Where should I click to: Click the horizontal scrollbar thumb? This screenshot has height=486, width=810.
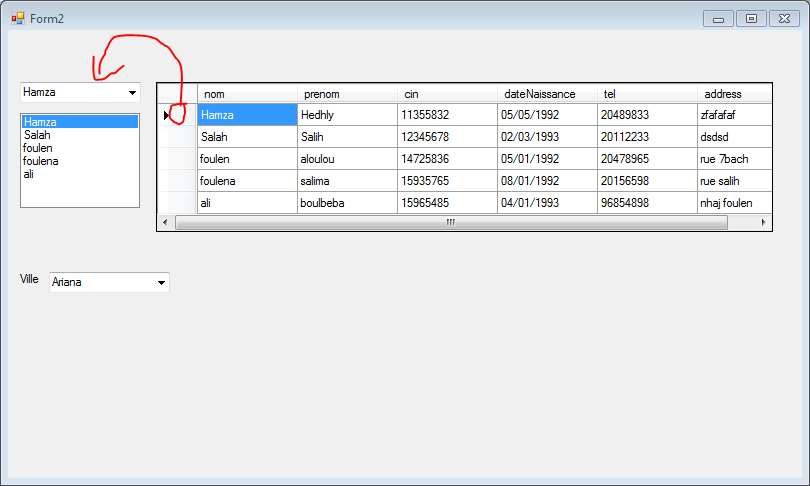click(x=451, y=223)
